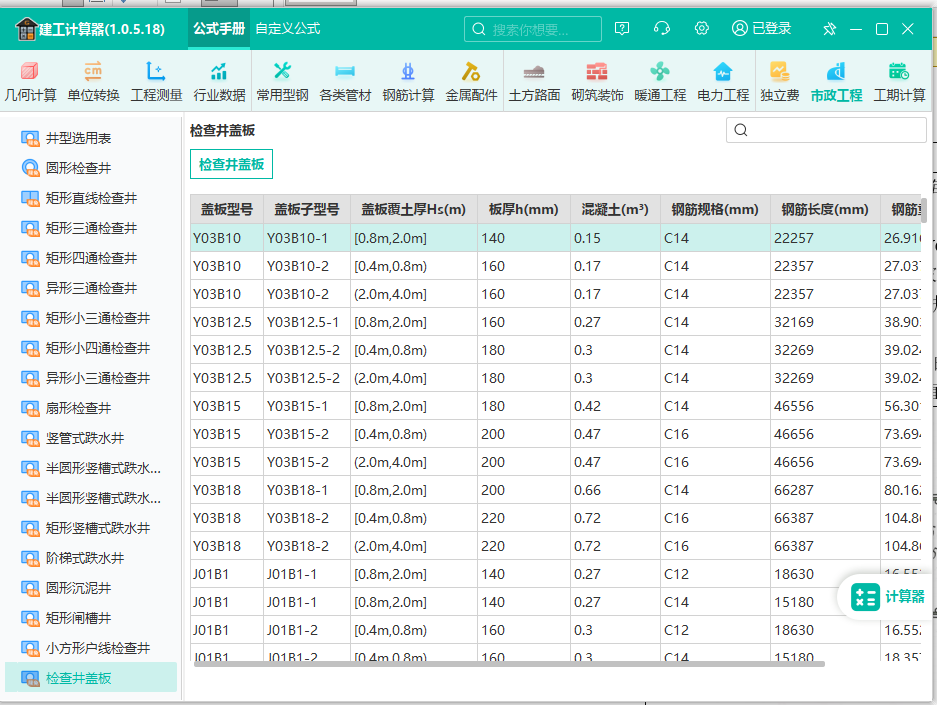
Task: Select 矩形三通检查井 in the sidebar
Action: pyautogui.click(x=90, y=228)
